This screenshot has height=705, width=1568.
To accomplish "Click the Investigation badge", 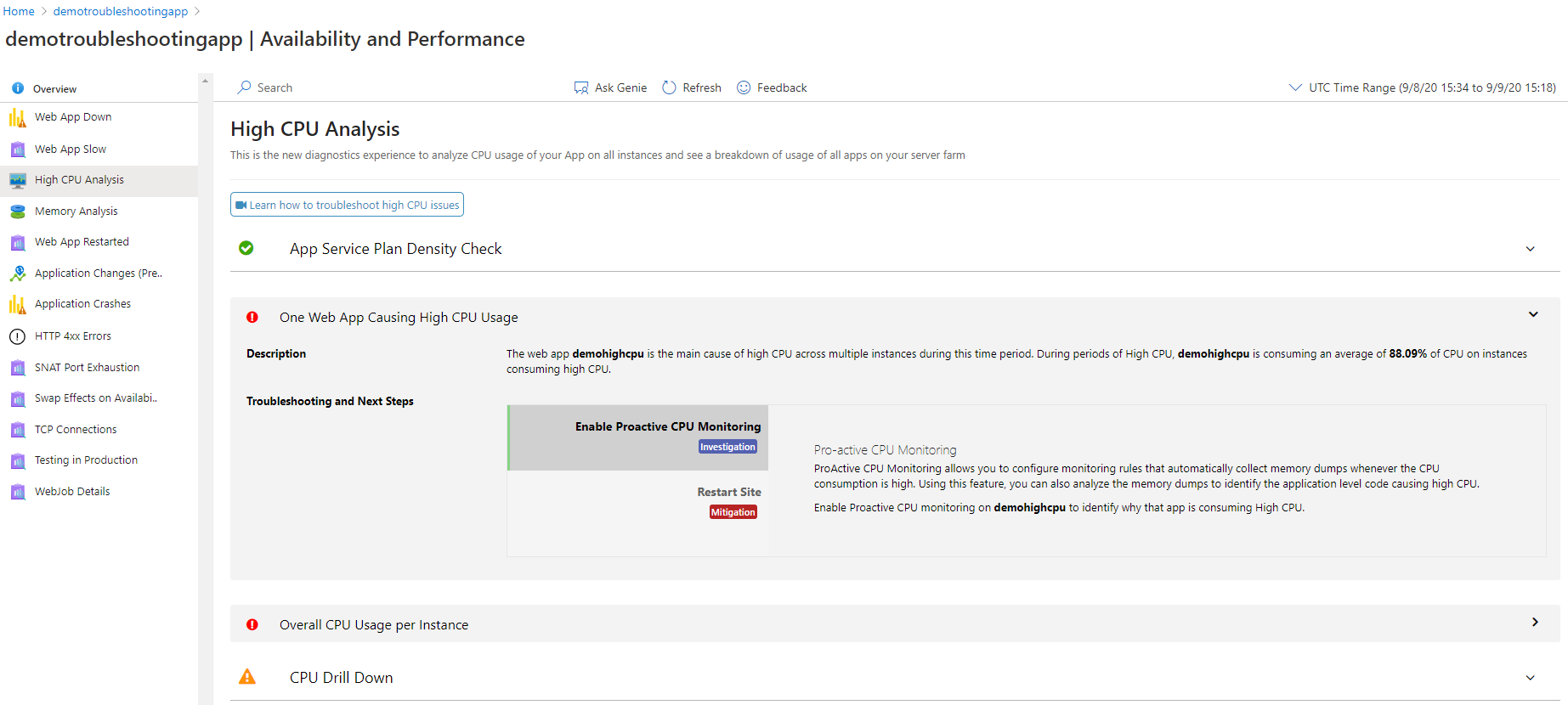I will click(x=727, y=447).
